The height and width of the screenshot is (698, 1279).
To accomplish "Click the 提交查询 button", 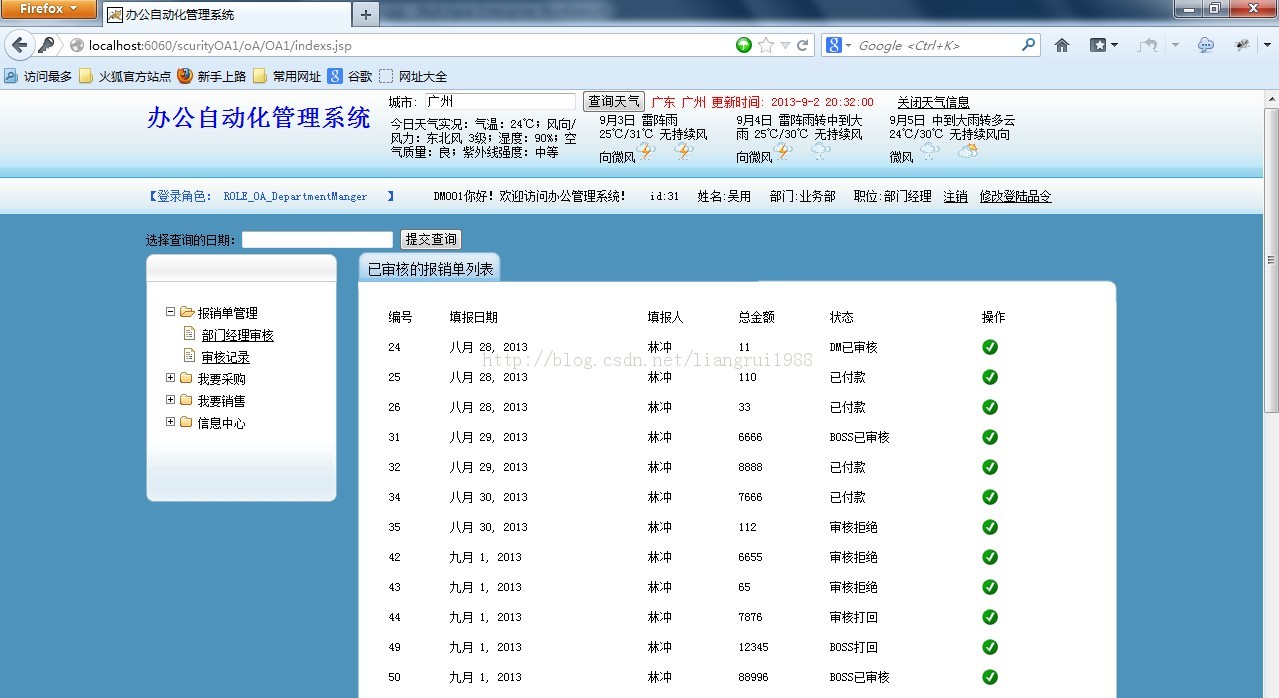I will tap(430, 239).
